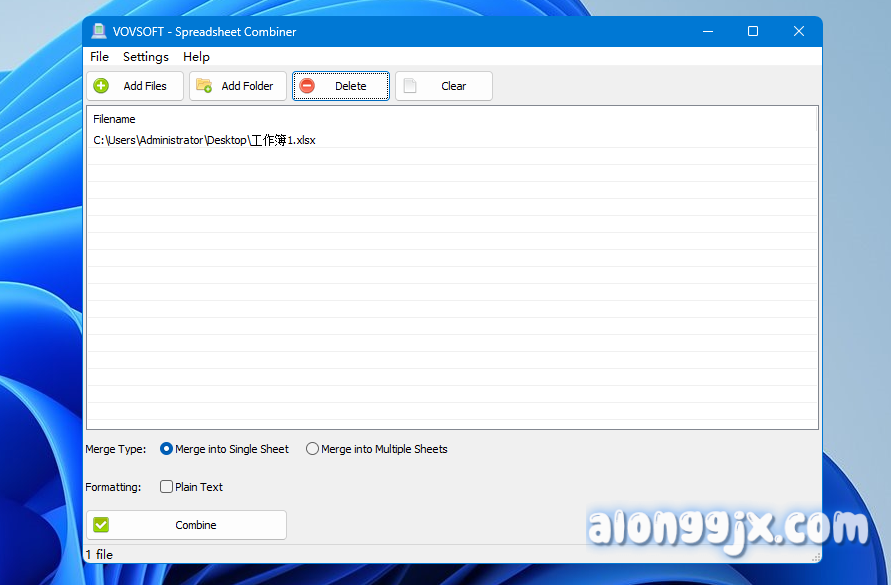Open the Add Folder dialog
891x585 pixels.
pyautogui.click(x=238, y=86)
